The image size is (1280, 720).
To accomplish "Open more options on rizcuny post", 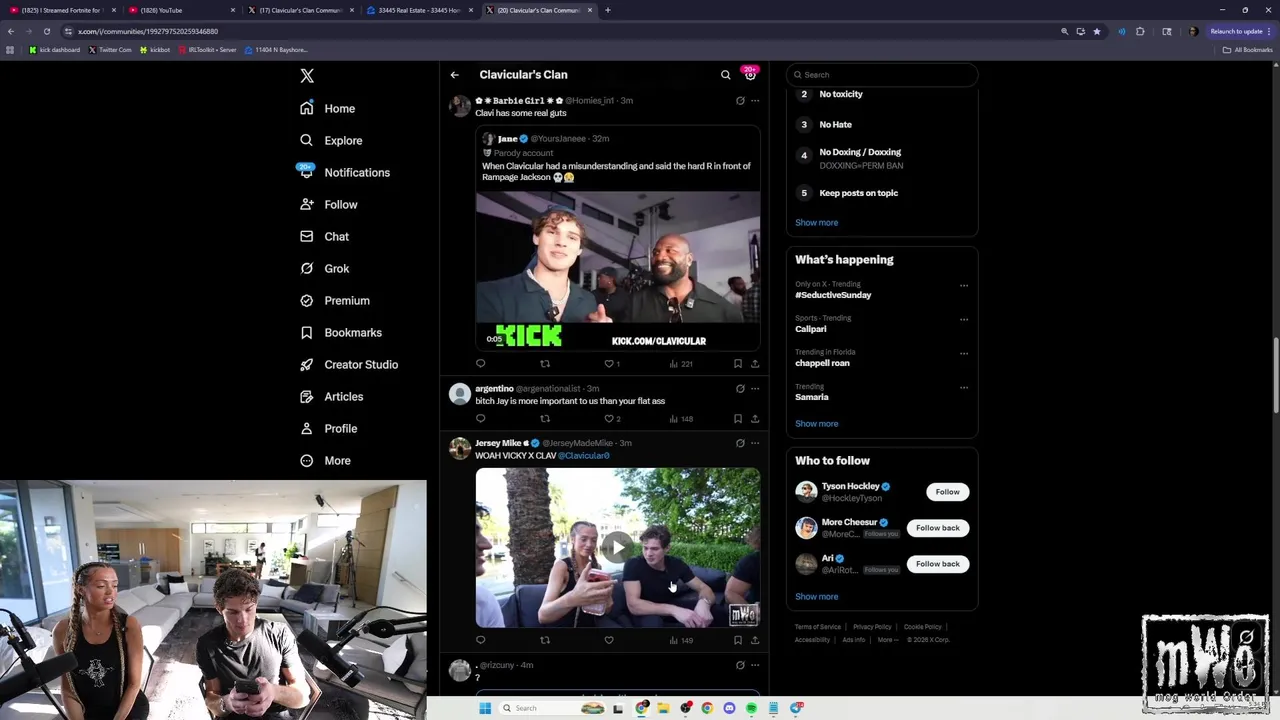I will 755,665.
